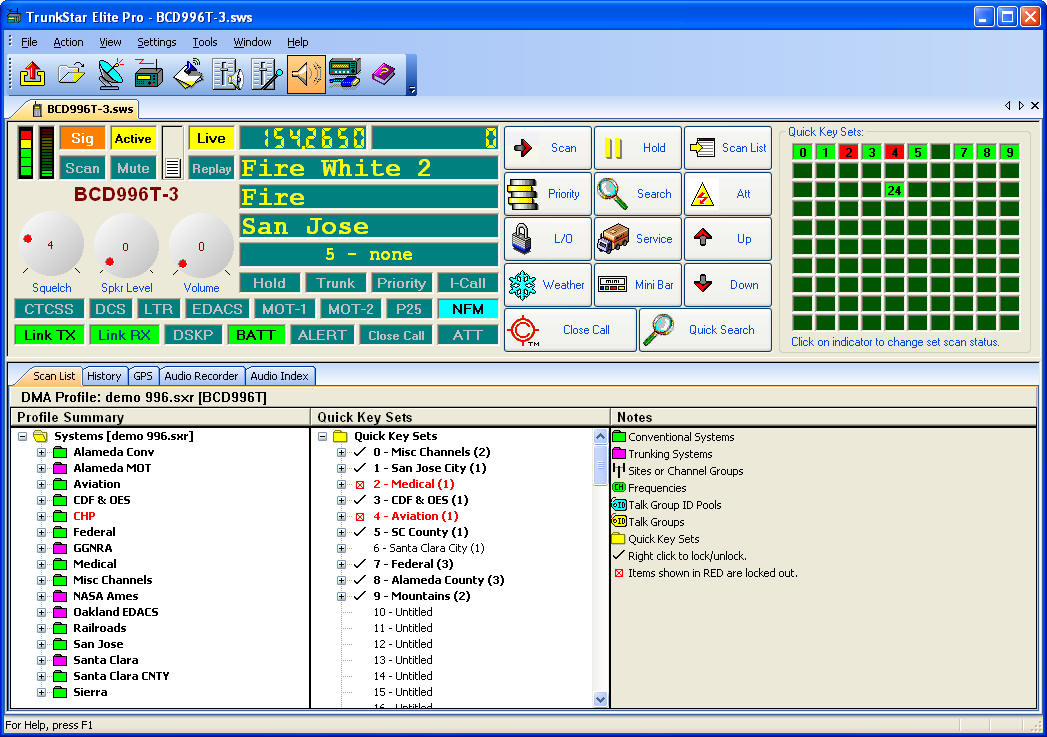This screenshot has width=1047, height=737.
Task: Click the Down red arrow button
Action: point(728,284)
